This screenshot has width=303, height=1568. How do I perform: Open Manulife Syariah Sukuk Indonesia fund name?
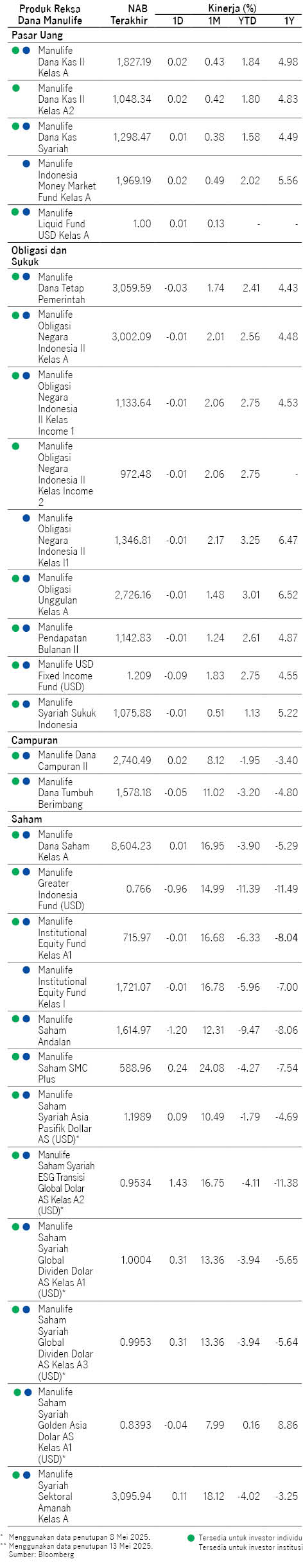[67, 713]
